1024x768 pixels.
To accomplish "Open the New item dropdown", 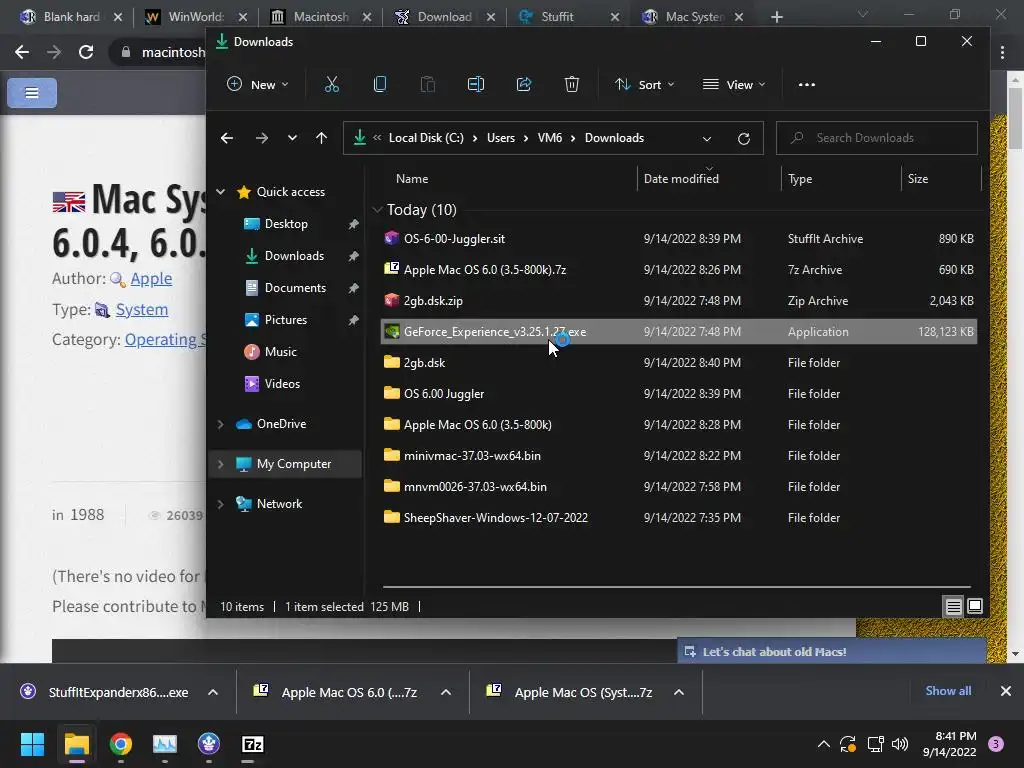I will tap(257, 84).
